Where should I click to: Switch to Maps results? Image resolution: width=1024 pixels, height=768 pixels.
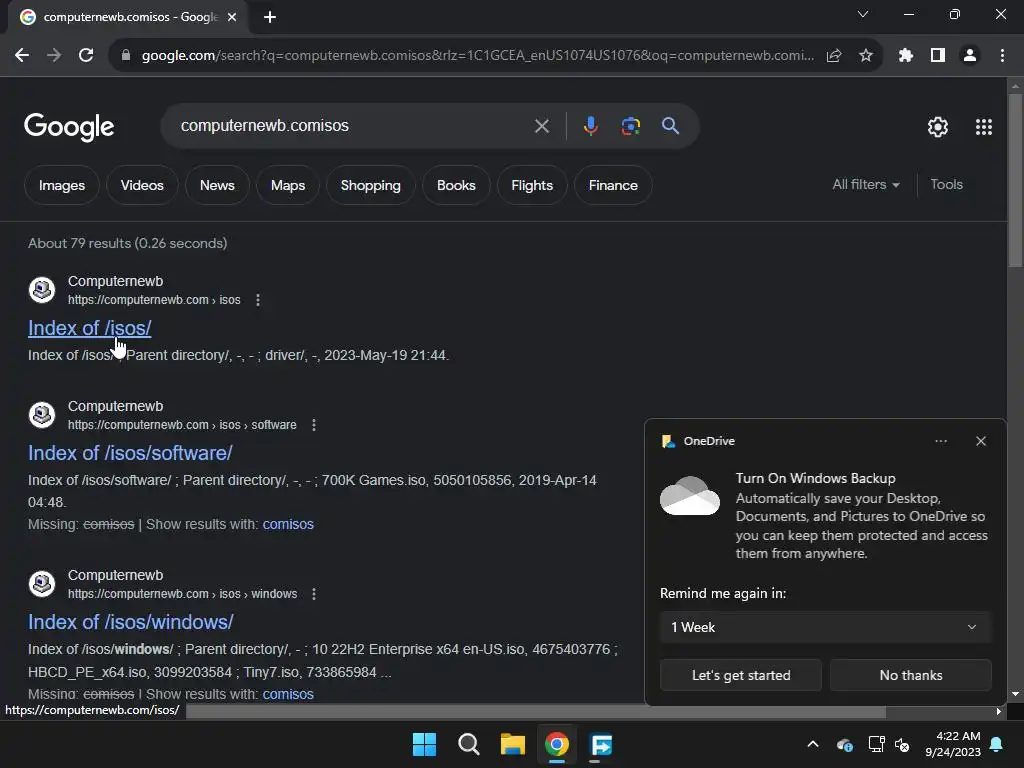(287, 185)
